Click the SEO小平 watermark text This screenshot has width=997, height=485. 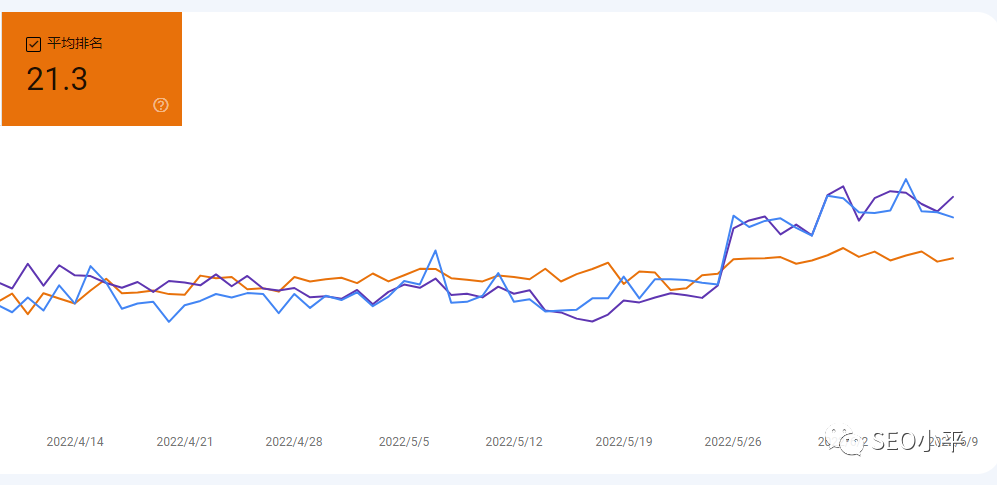(x=915, y=441)
